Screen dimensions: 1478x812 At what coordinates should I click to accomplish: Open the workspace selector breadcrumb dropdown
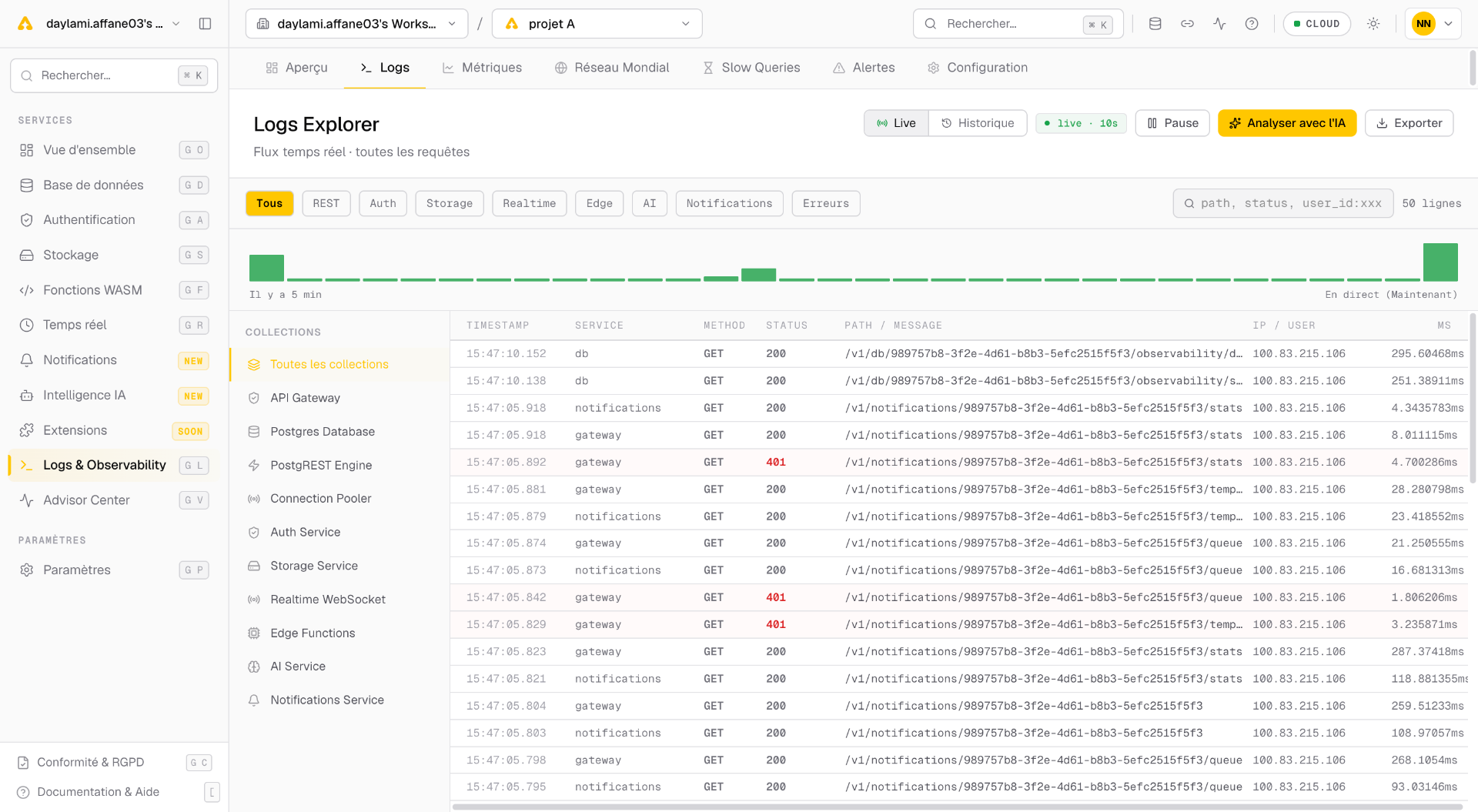point(356,24)
